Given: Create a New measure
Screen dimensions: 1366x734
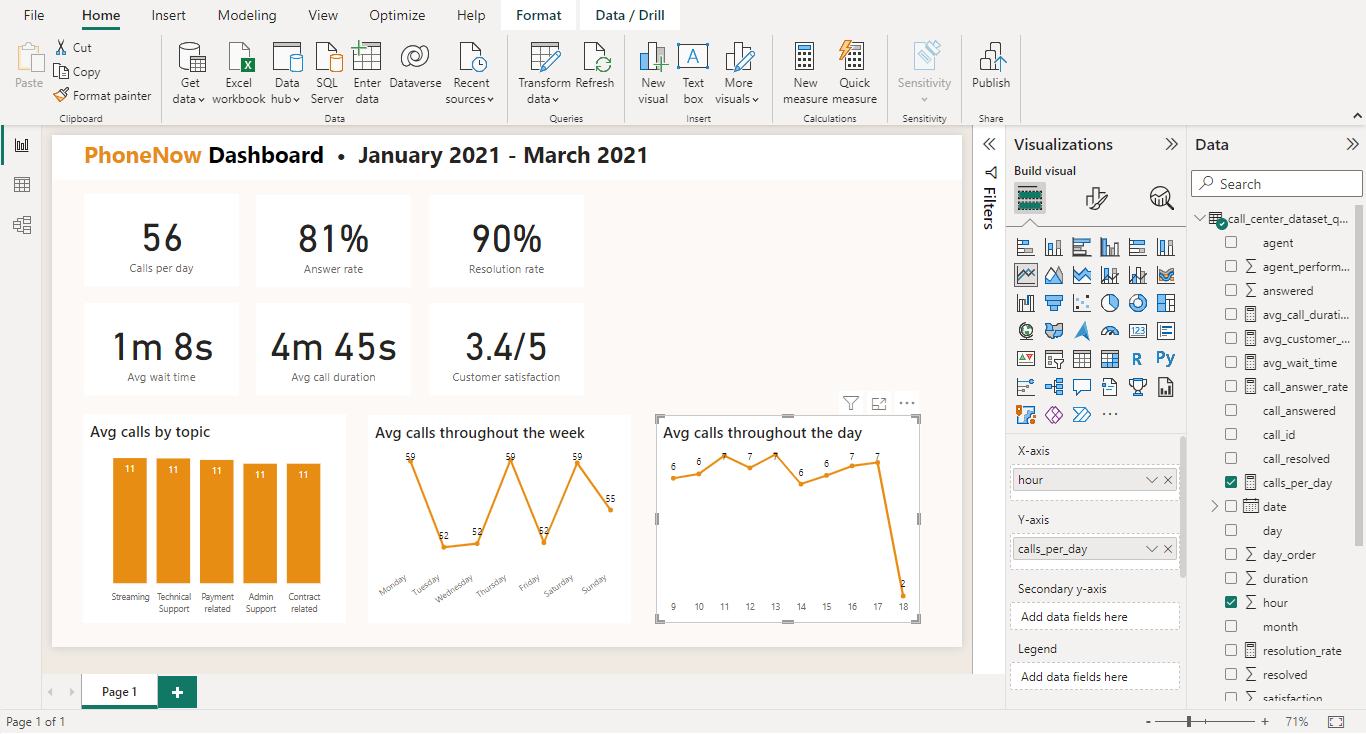Looking at the screenshot, I should (x=805, y=74).
